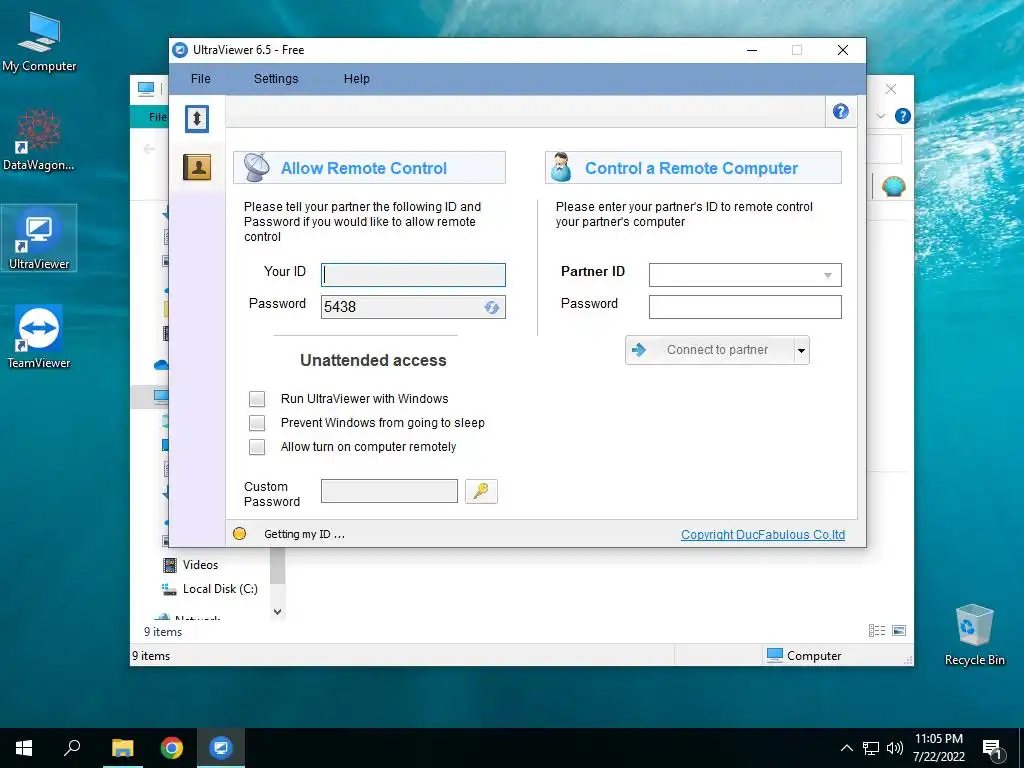
Task: Open the remote control tab icon in UltraViewer sidebar
Action: pyautogui.click(x=197, y=119)
